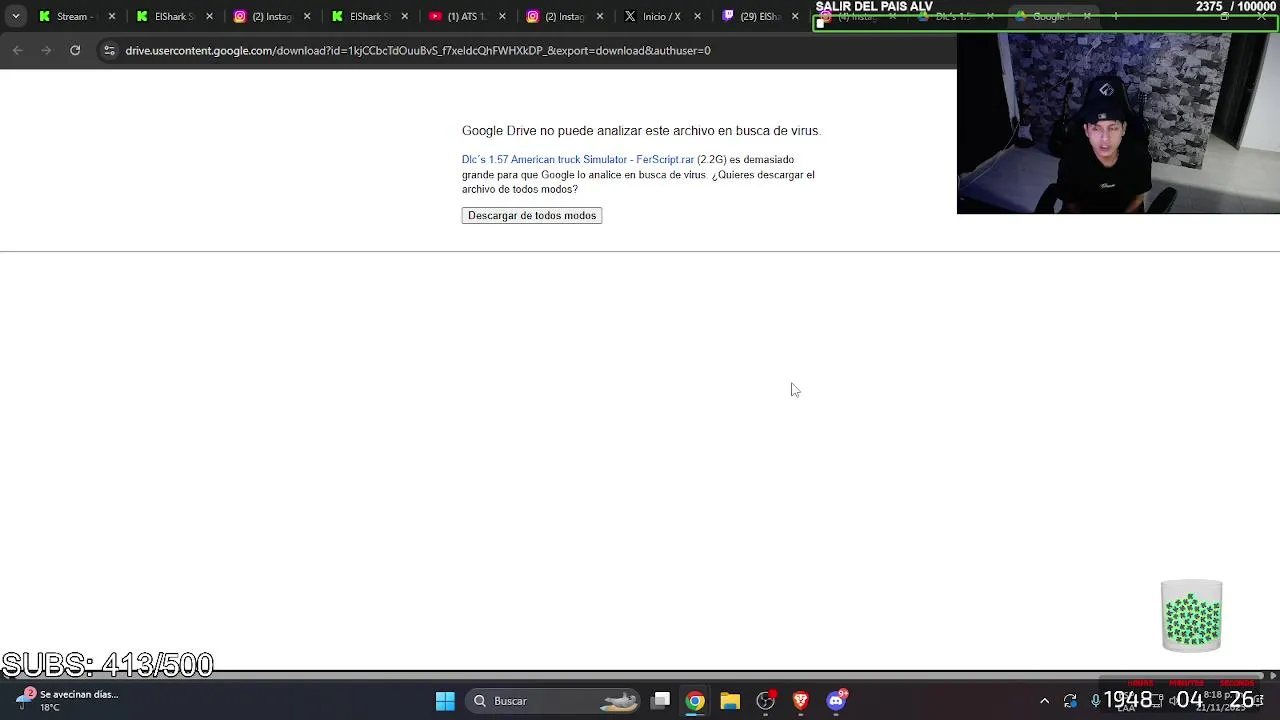Screen dimensions: 1280x720
Task: Reload the Google Drive download page
Action: [x=75, y=50]
